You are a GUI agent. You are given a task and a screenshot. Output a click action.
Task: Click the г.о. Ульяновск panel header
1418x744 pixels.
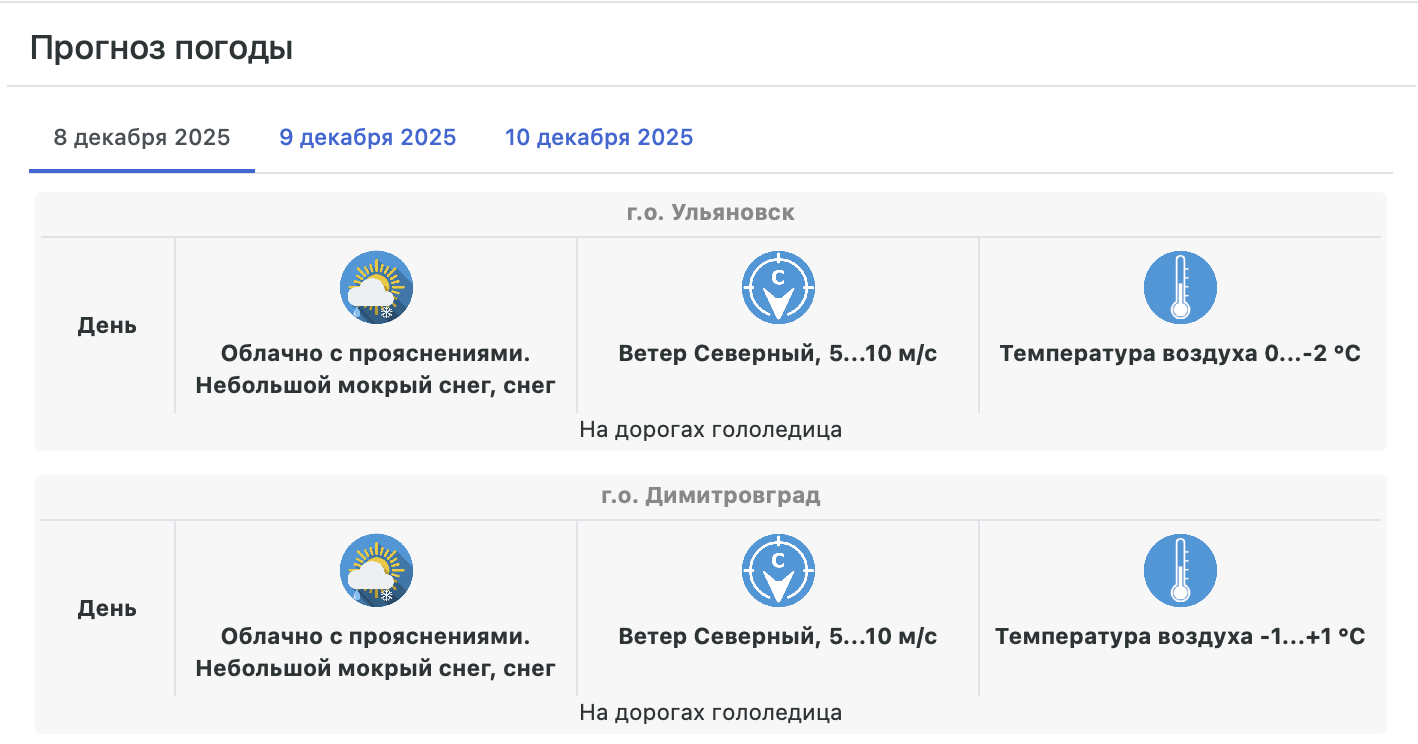pyautogui.click(x=710, y=213)
